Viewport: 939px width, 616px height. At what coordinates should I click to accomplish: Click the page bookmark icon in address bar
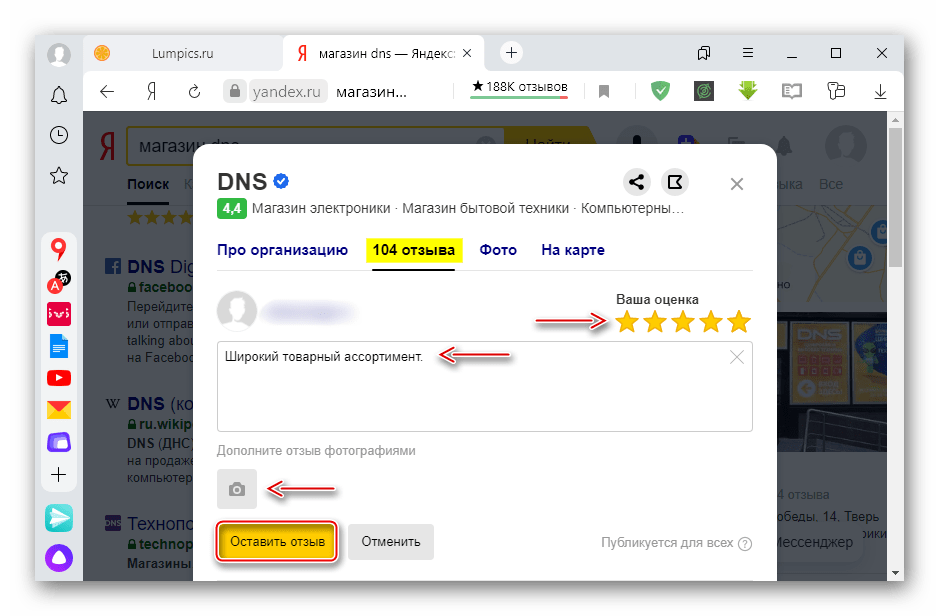click(x=604, y=92)
